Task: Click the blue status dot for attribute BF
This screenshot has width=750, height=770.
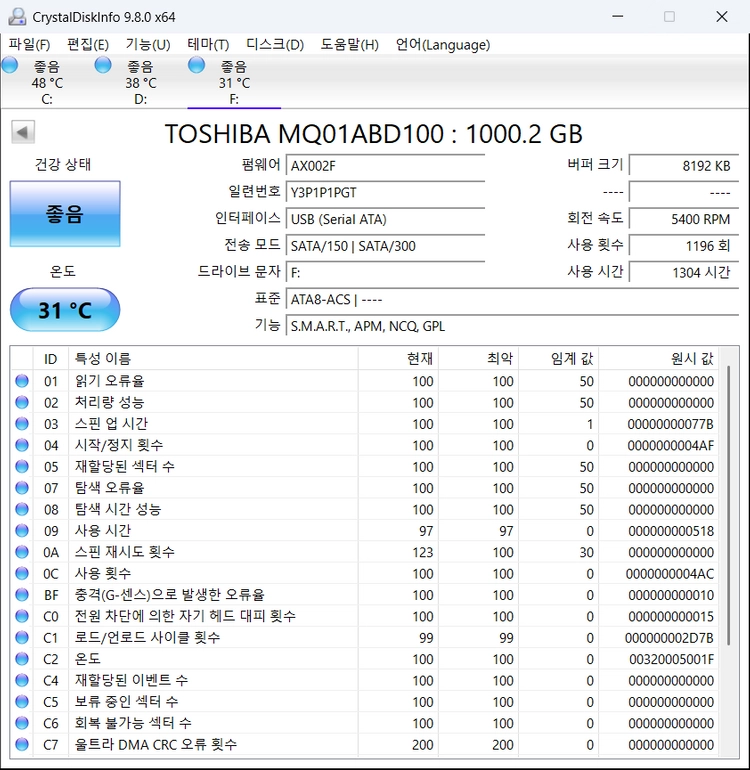Action: [x=22, y=595]
